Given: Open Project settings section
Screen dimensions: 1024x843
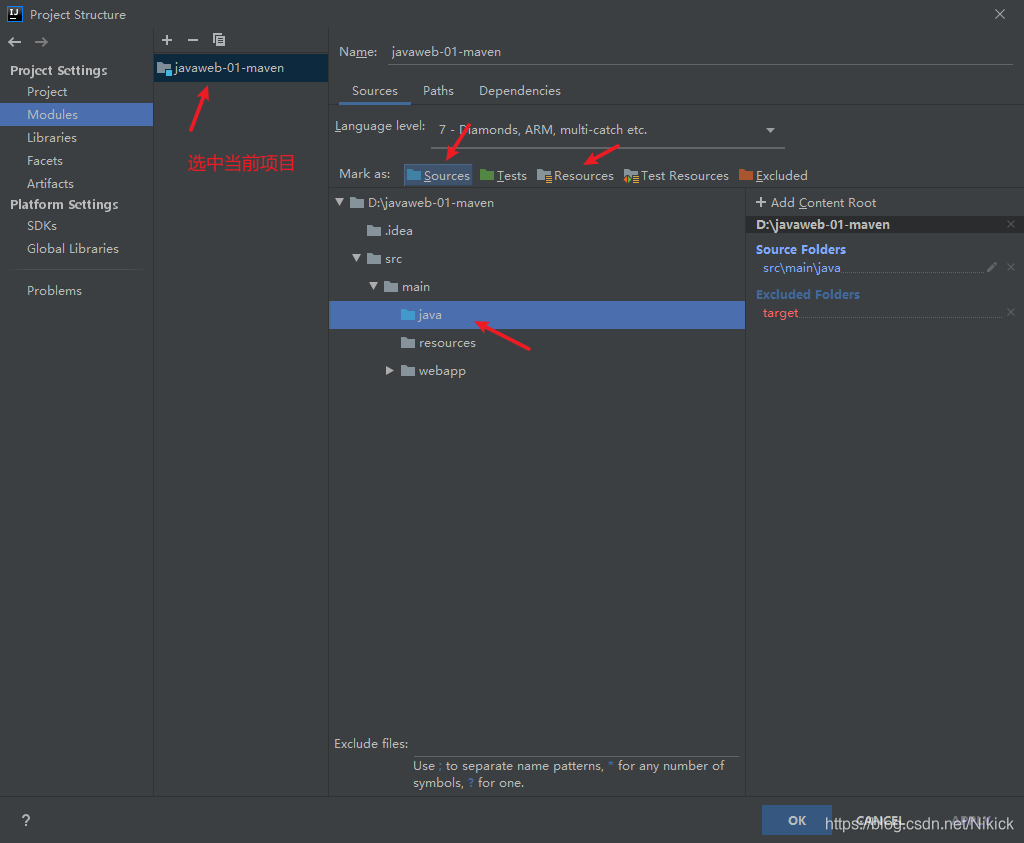Looking at the screenshot, I should 47,92.
